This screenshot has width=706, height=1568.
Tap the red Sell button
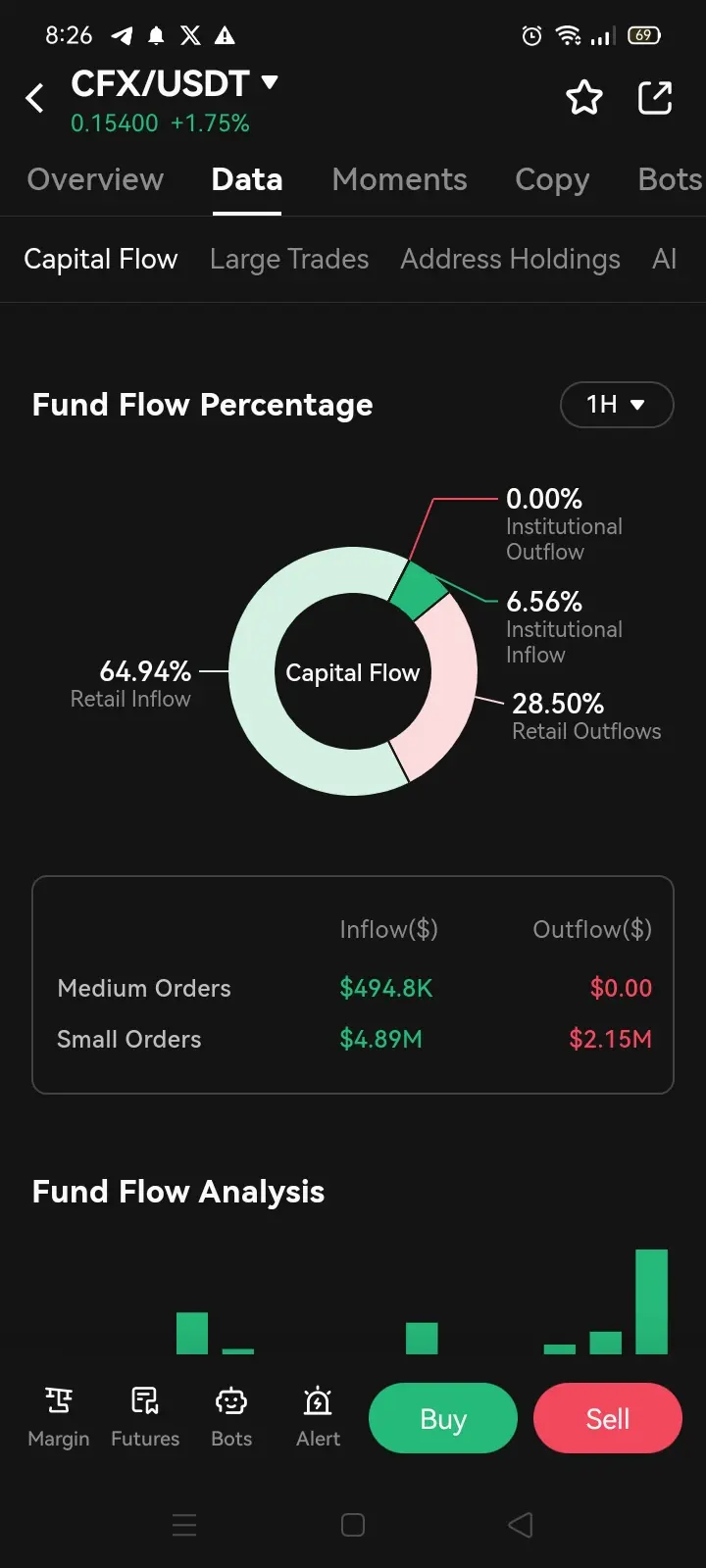607,1418
